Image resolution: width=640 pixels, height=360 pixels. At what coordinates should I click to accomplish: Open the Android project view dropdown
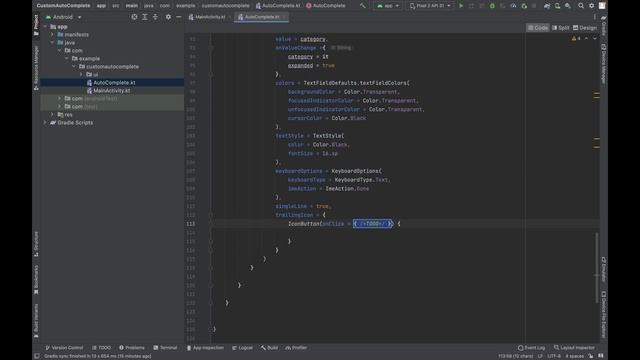click(63, 17)
